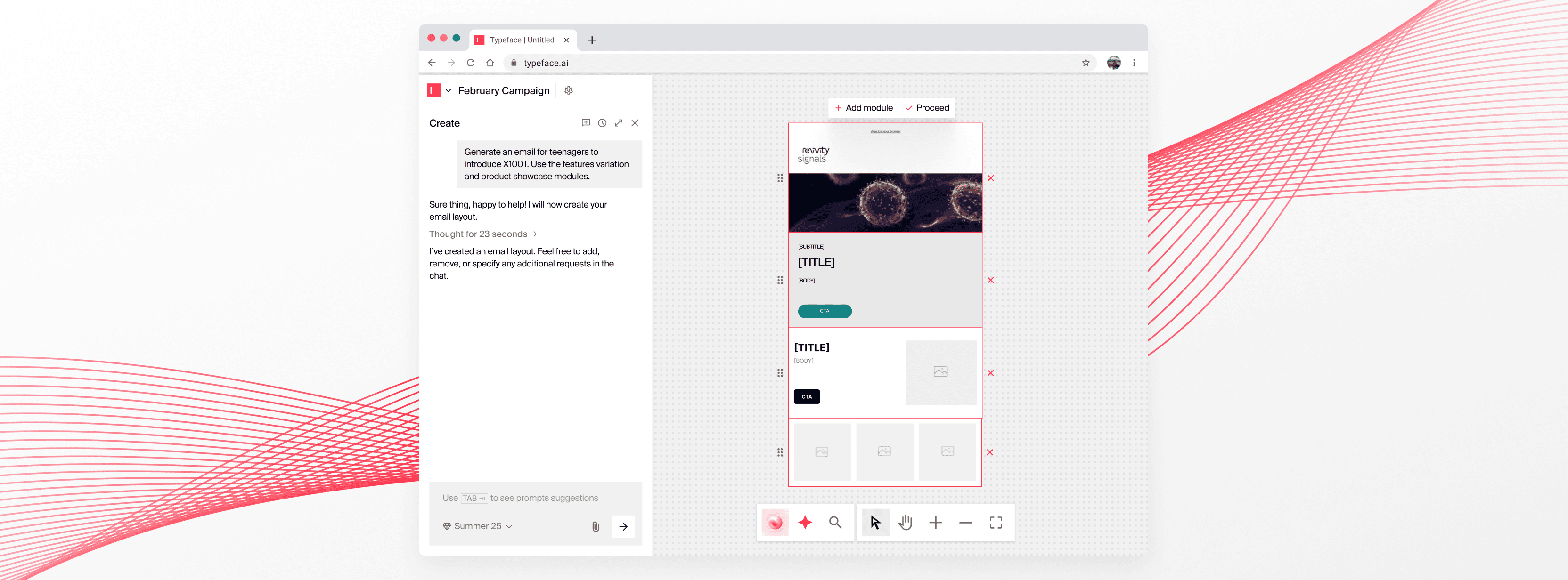Click the pink gradient circle swatch

coord(775,522)
